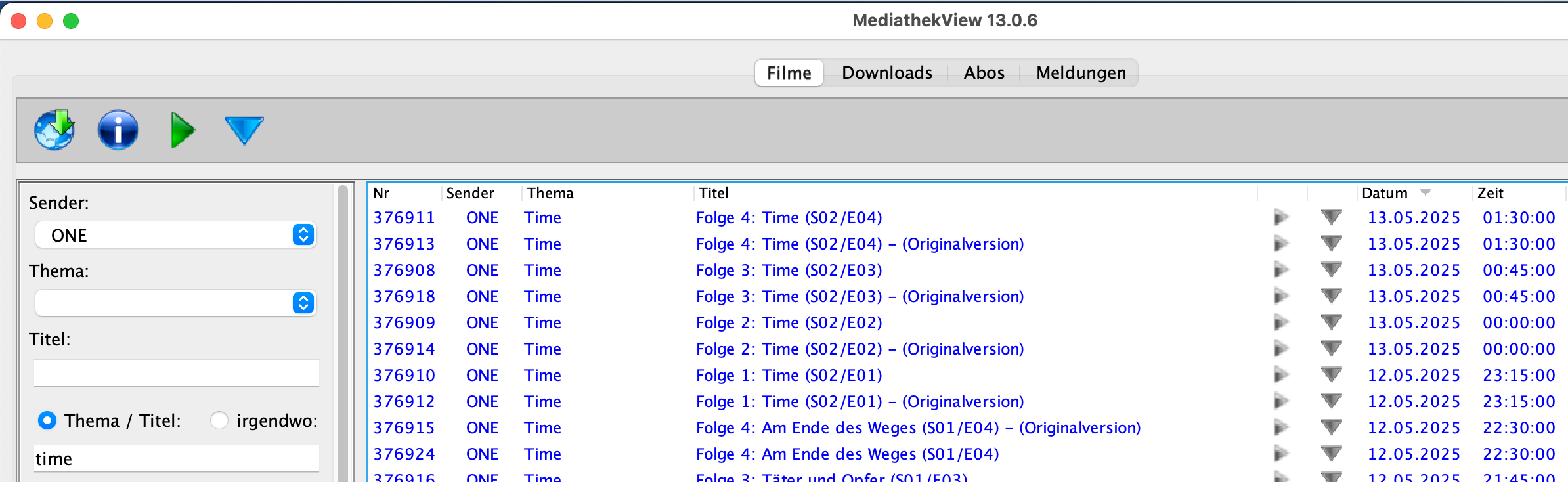
Task: Click film number 376913
Action: (404, 244)
